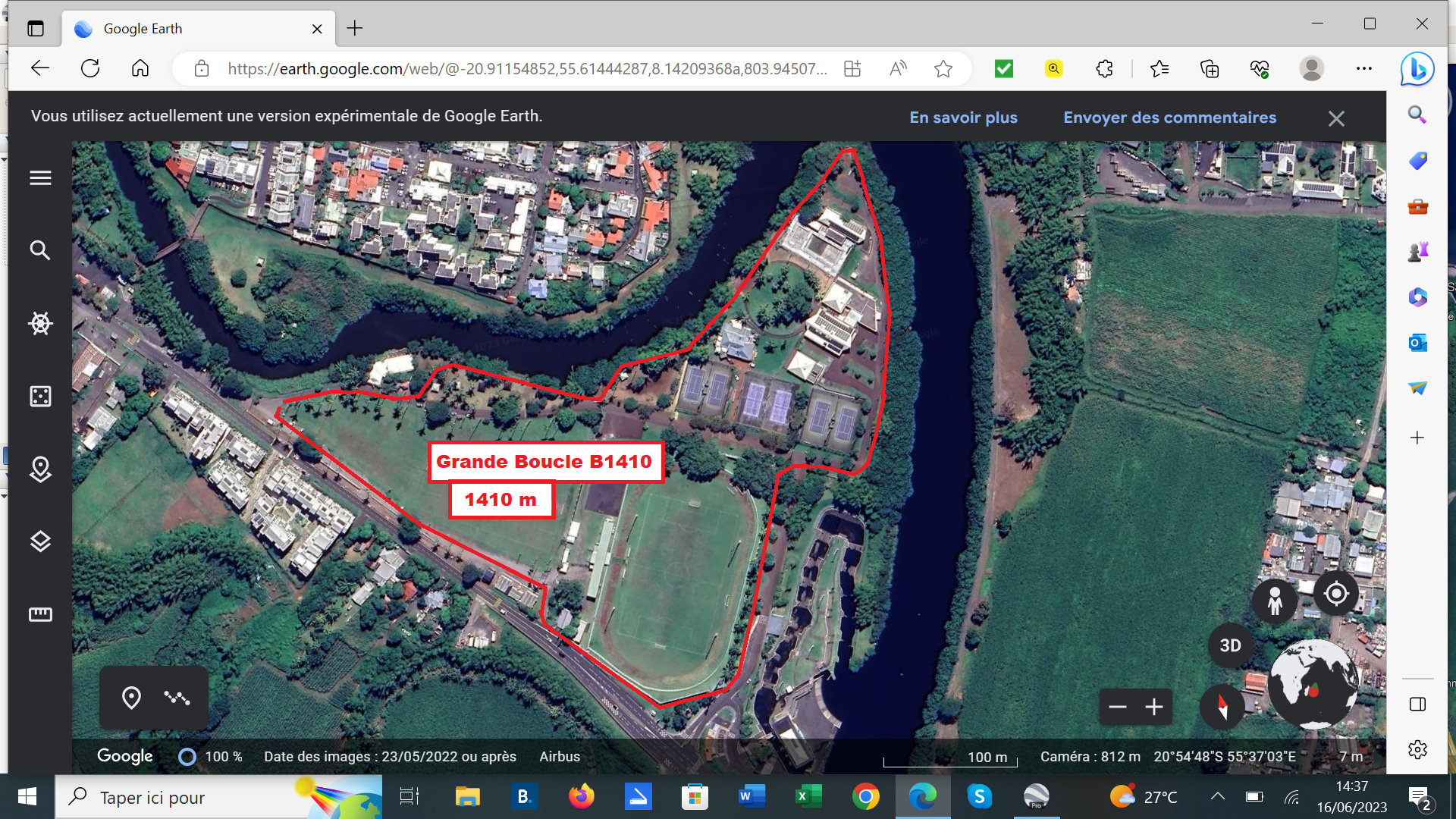Zoom out with the minus button
This screenshot has width=1456, height=819.
[x=1118, y=707]
